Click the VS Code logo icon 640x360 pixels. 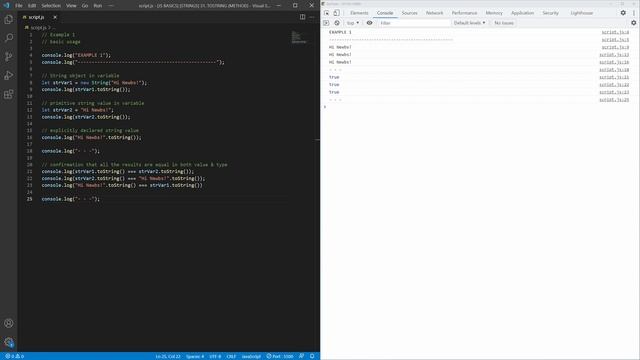(6, 5)
